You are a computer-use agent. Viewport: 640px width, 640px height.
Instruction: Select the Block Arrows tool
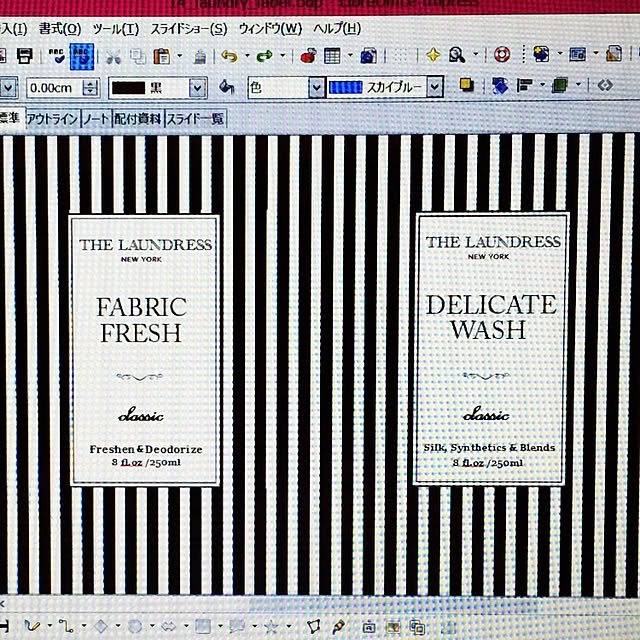click(x=169, y=626)
